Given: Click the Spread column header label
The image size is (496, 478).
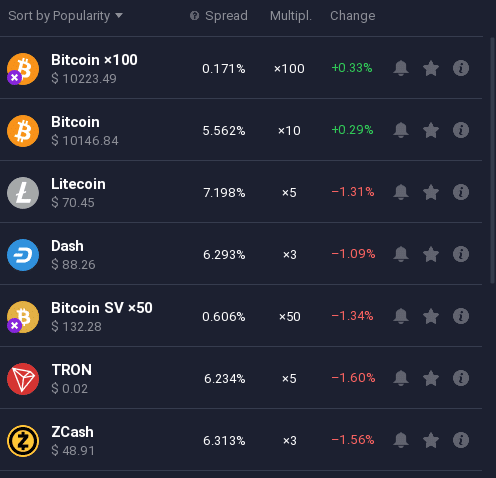Looking at the screenshot, I should click(x=226, y=16).
